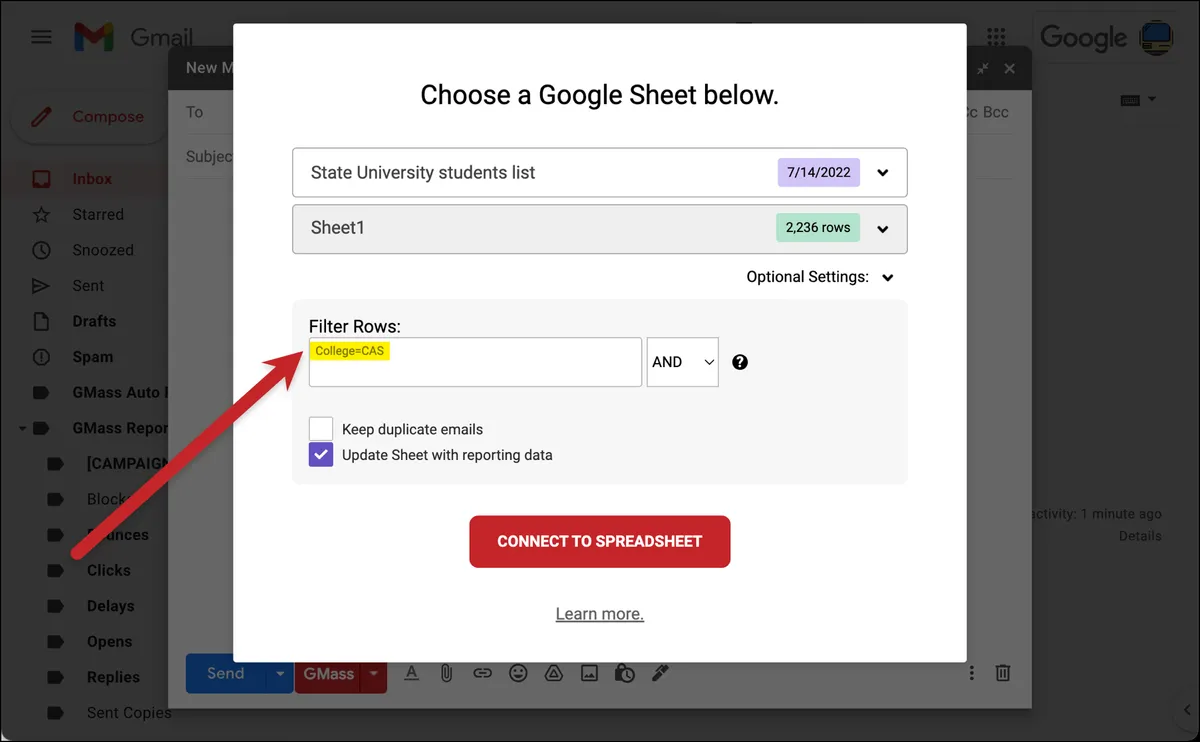
Task: Close the New Message window
Action: tap(1010, 68)
